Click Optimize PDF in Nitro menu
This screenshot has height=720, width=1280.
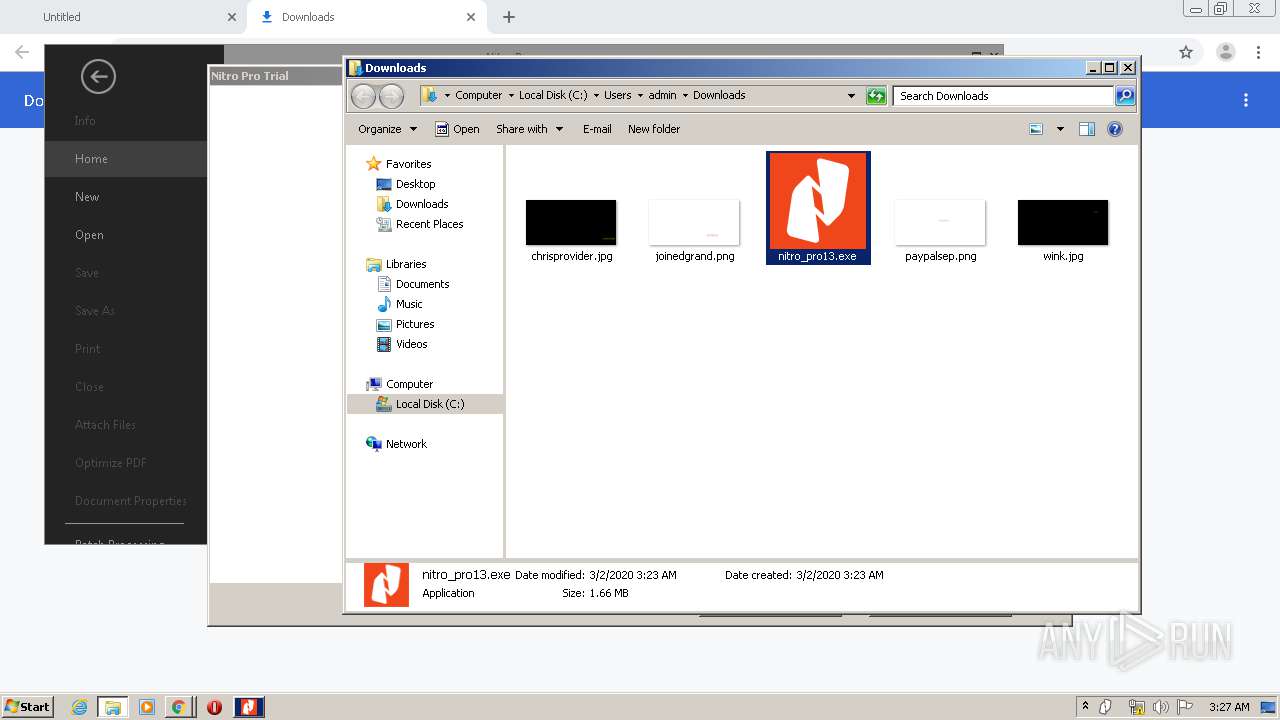(111, 463)
